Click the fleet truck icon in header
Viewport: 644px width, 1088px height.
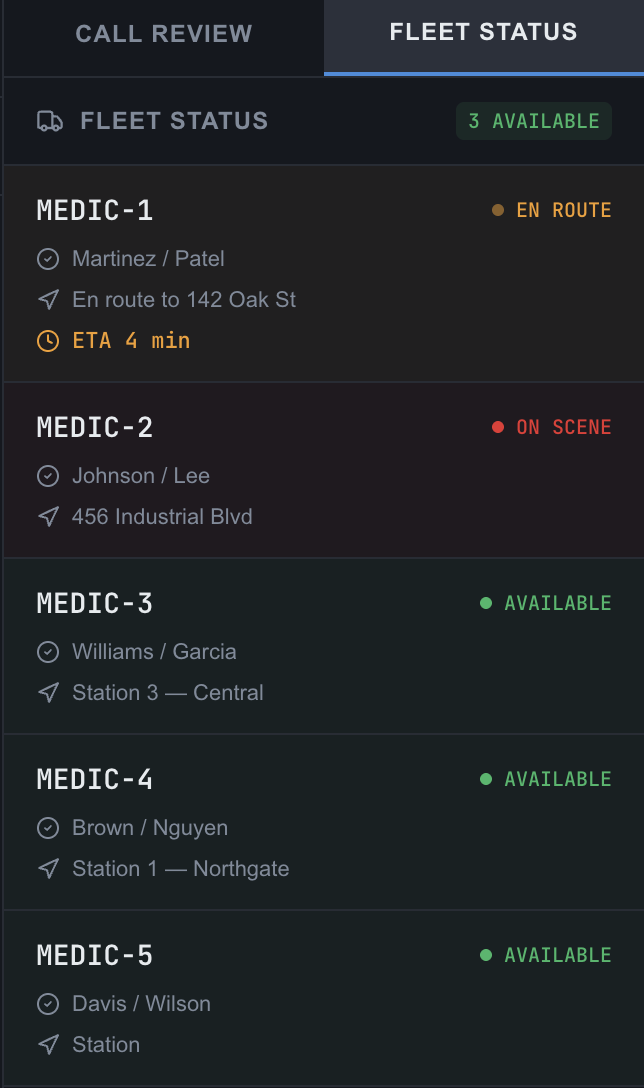click(x=49, y=121)
